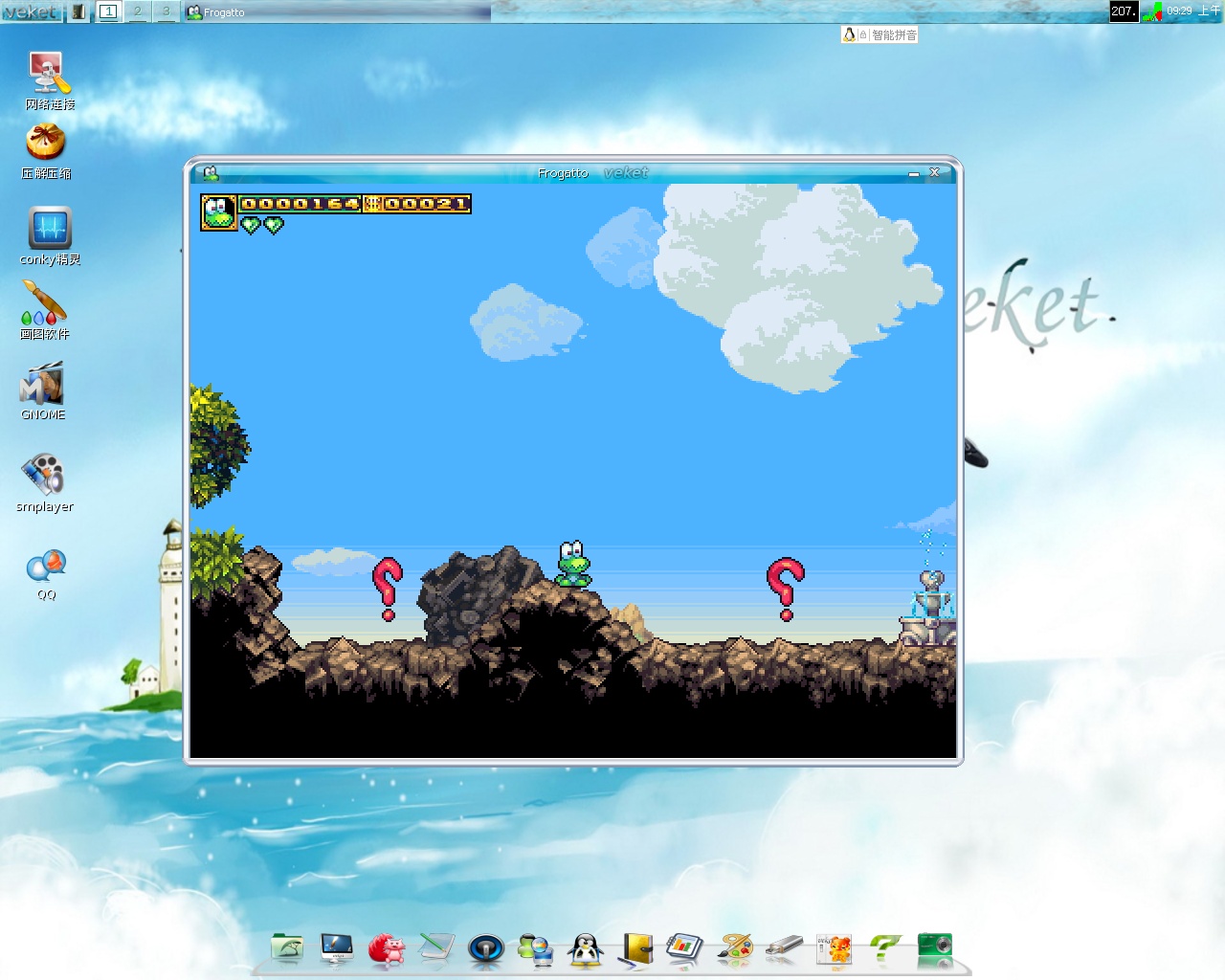This screenshot has height=980, width=1225.
Task: Open the 压解压缩 archive desktop icon
Action: tap(46, 152)
